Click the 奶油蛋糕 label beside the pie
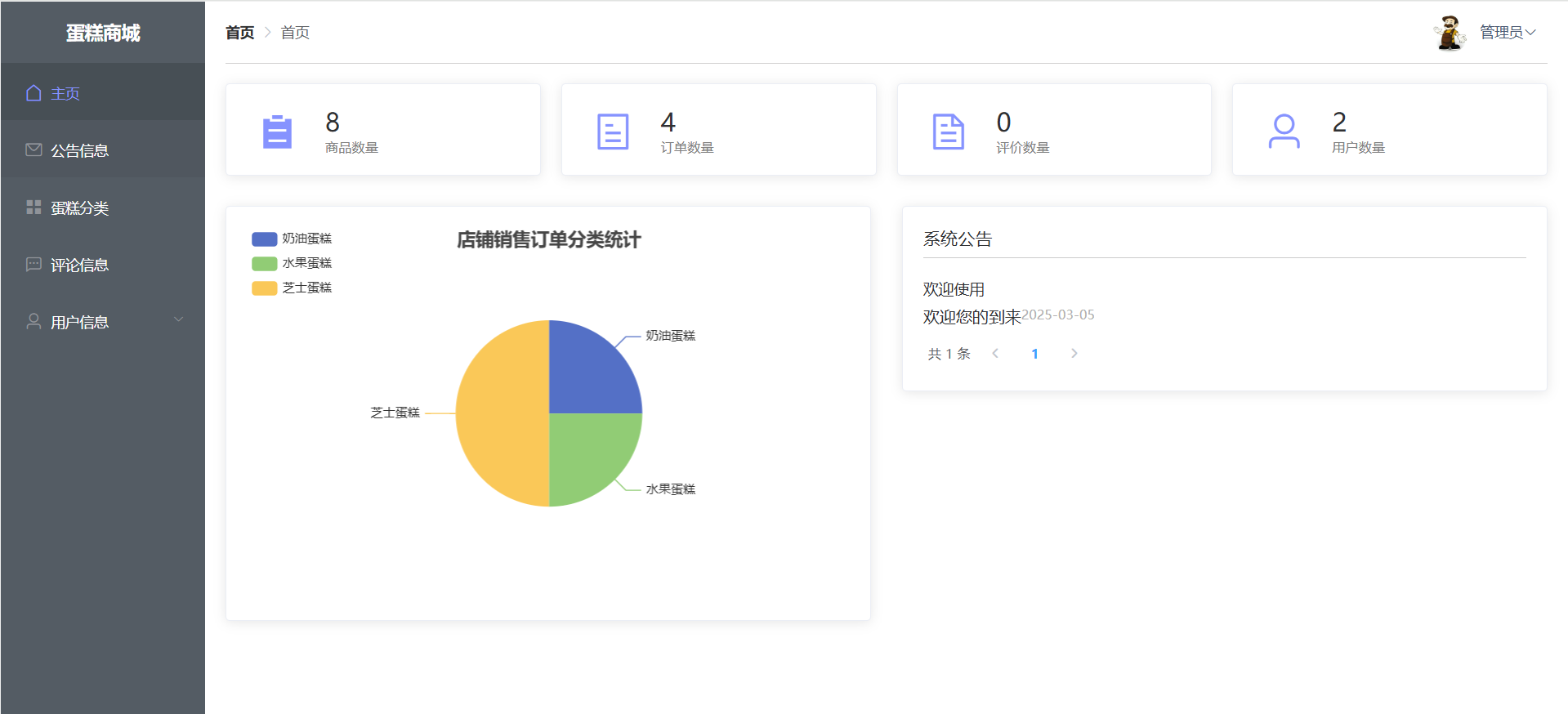This screenshot has width=1568, height=714. click(670, 336)
